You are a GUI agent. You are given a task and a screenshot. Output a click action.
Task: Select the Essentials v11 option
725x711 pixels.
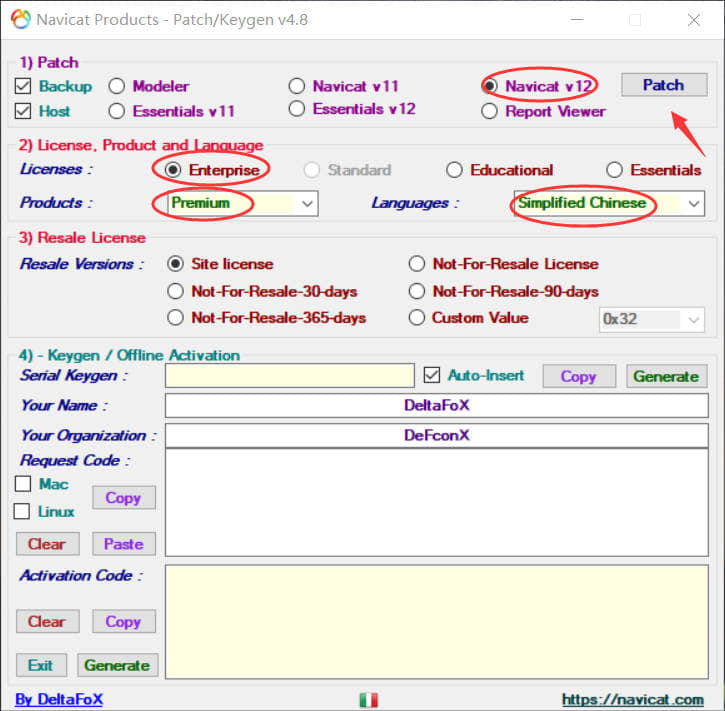[x=117, y=111]
